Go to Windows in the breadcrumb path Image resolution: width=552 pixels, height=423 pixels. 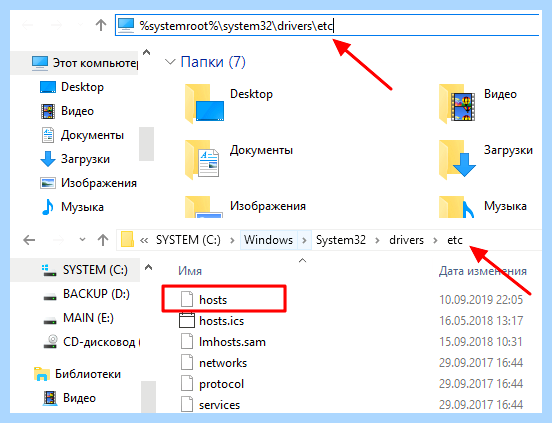tap(268, 240)
